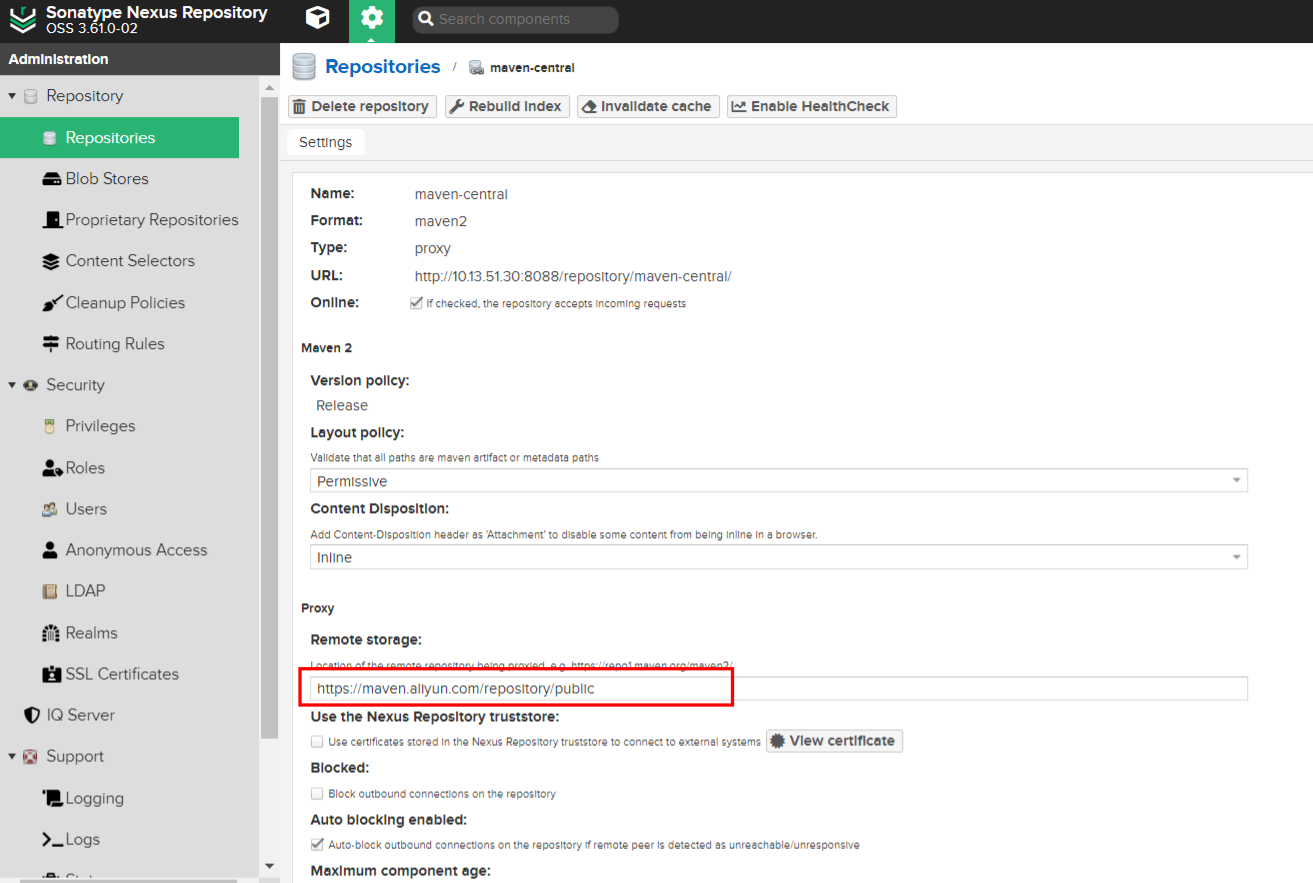
Task: Switch to the Settings tab
Action: 325,142
